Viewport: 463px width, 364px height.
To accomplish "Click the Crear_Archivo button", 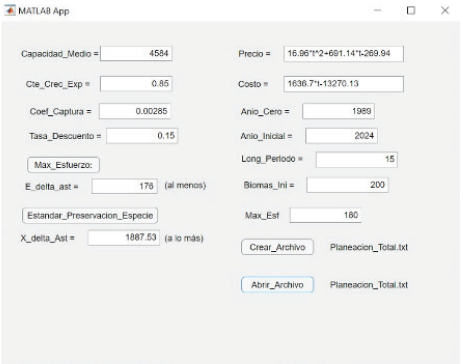I will (277, 247).
